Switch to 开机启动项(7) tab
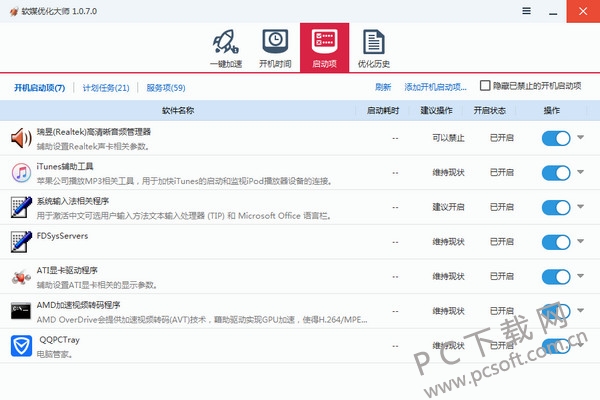 pos(39,88)
